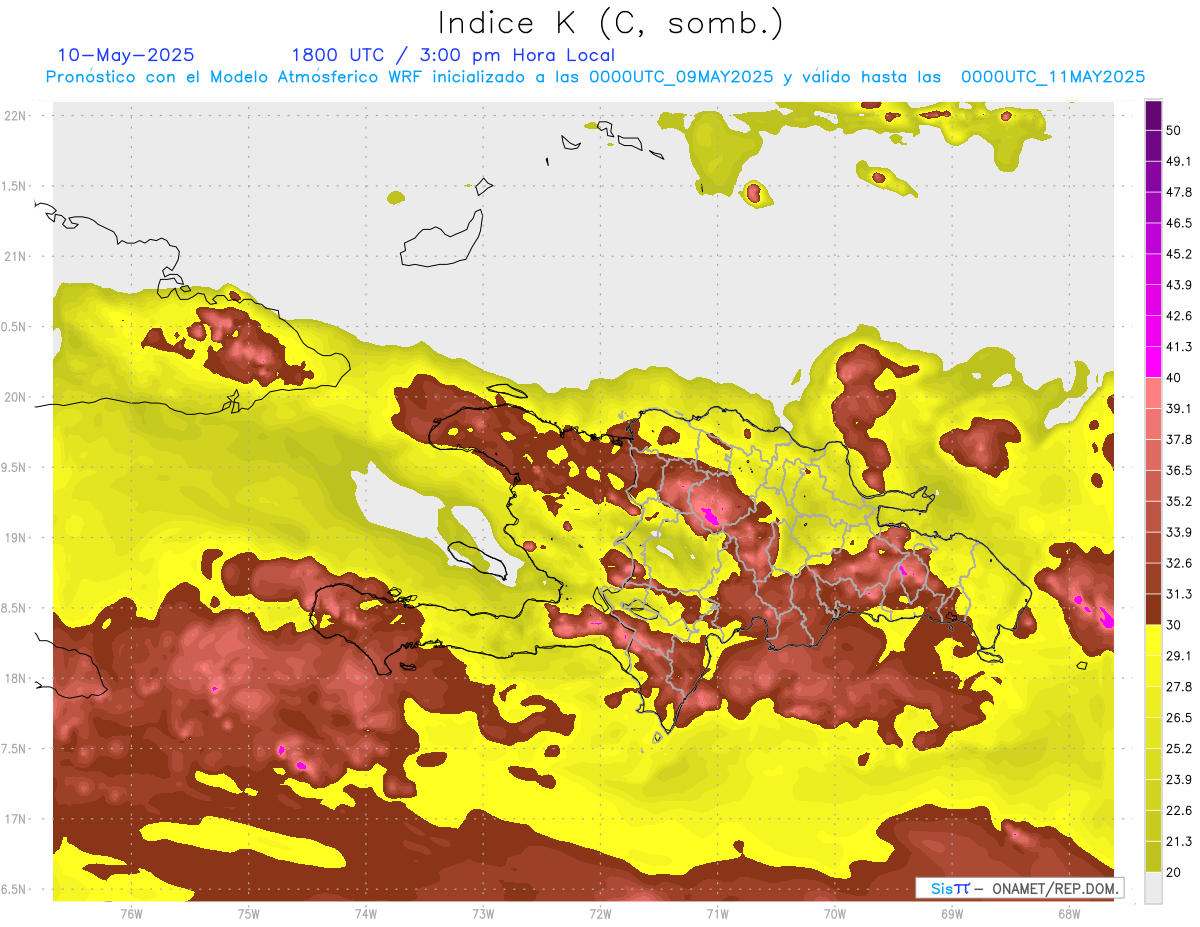Click the '74W' longitude label
Screen dimensions: 1200x927
coord(366,914)
